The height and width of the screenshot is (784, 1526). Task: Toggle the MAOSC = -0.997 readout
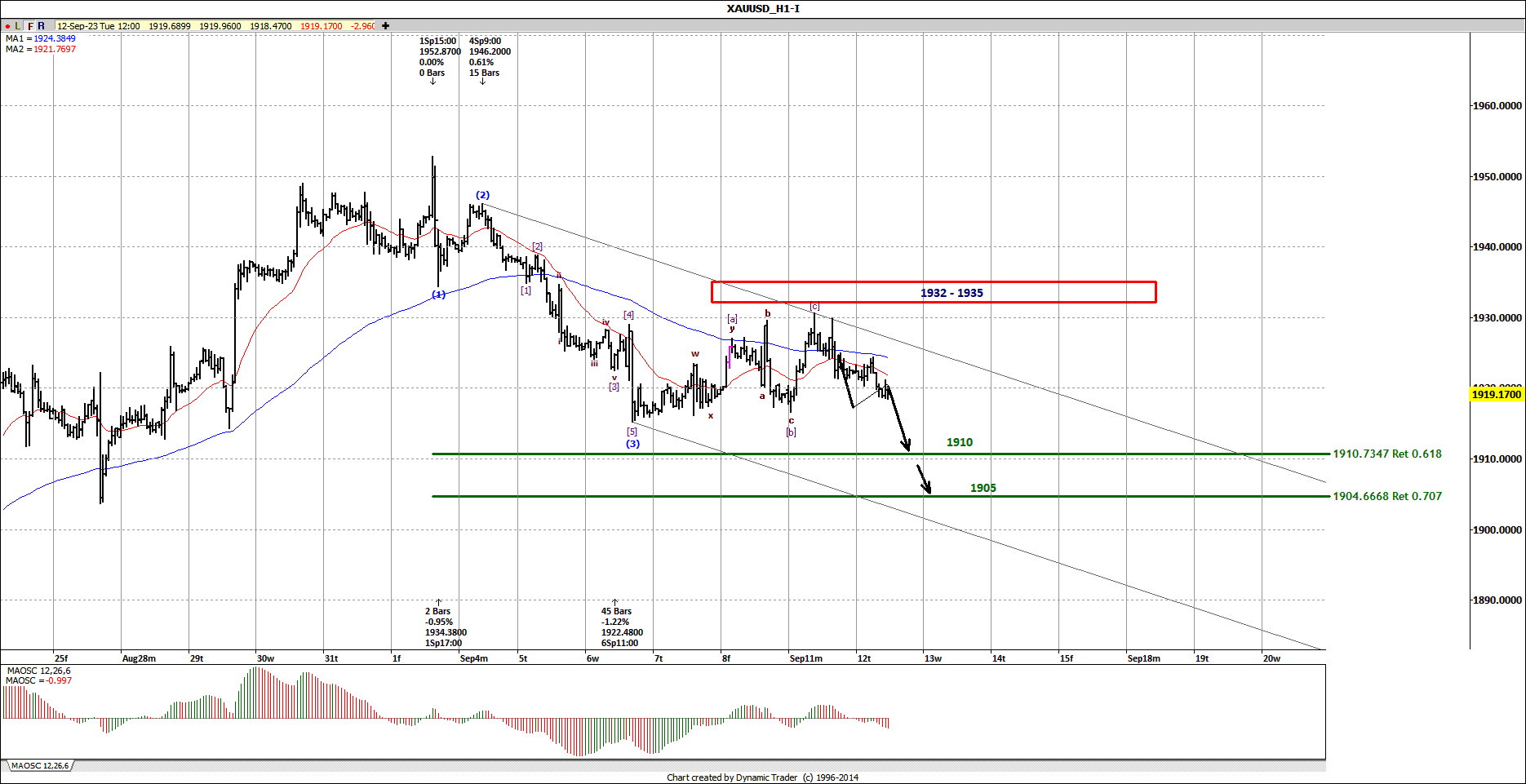[38, 680]
